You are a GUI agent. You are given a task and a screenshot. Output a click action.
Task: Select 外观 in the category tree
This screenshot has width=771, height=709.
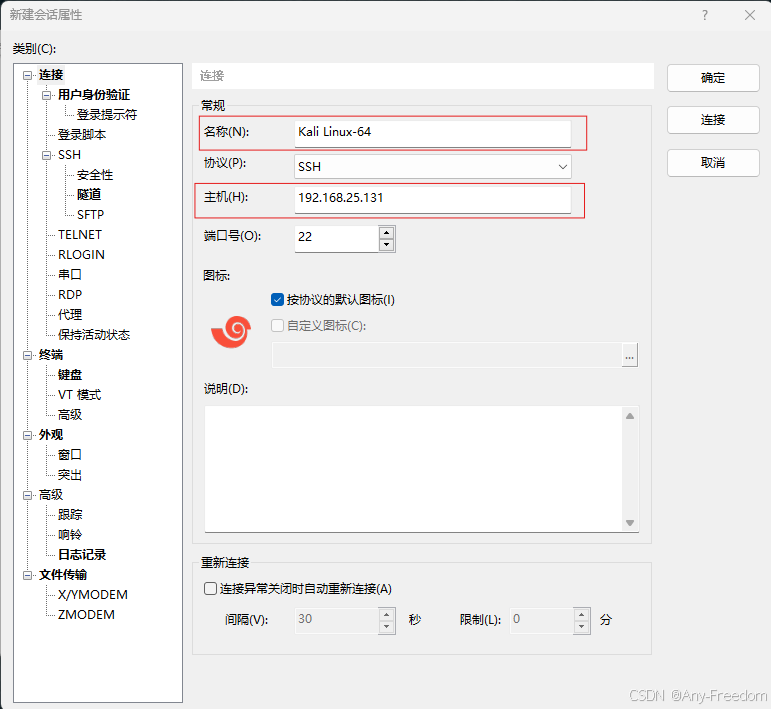51,435
